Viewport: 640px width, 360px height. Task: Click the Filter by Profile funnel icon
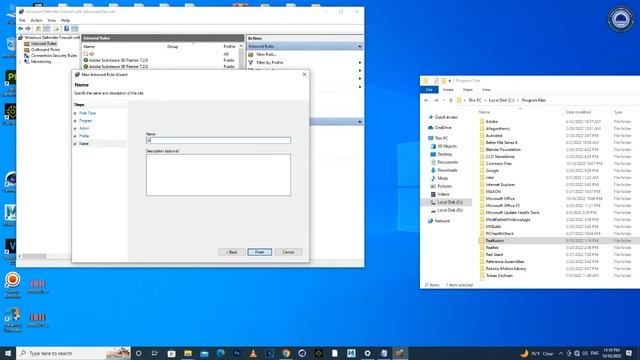pos(251,62)
